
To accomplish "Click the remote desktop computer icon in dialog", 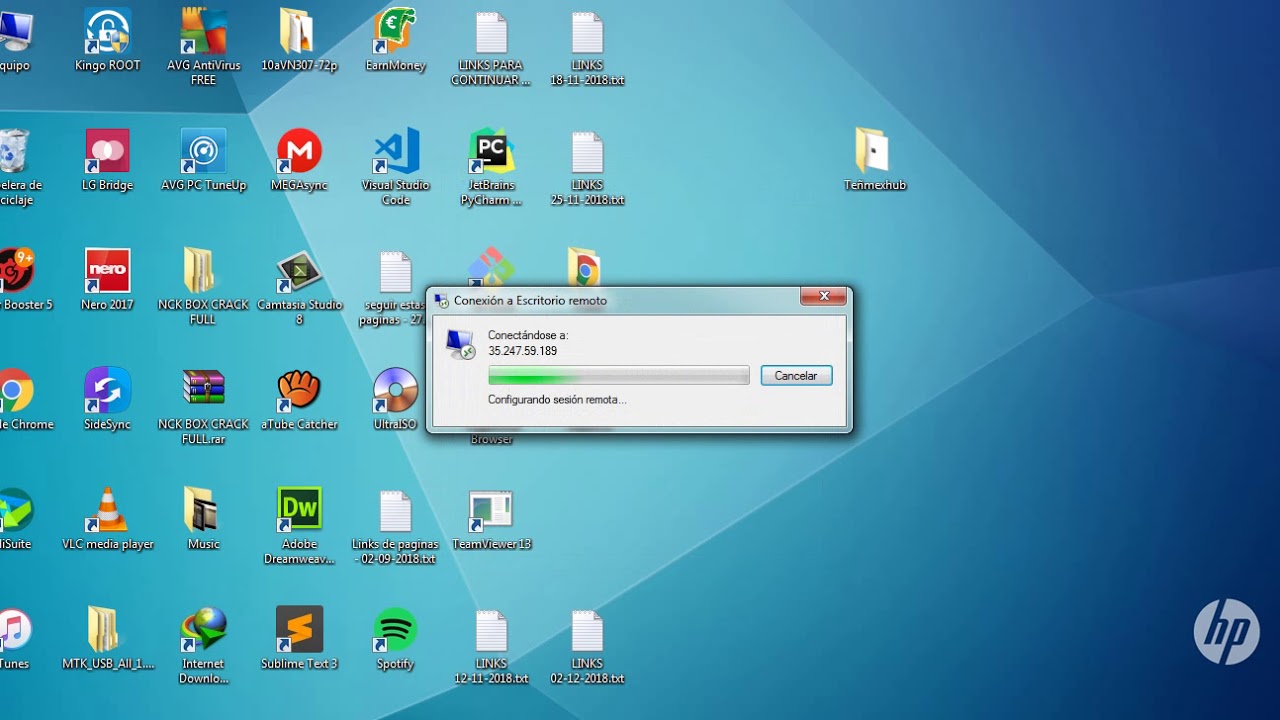I will 461,344.
